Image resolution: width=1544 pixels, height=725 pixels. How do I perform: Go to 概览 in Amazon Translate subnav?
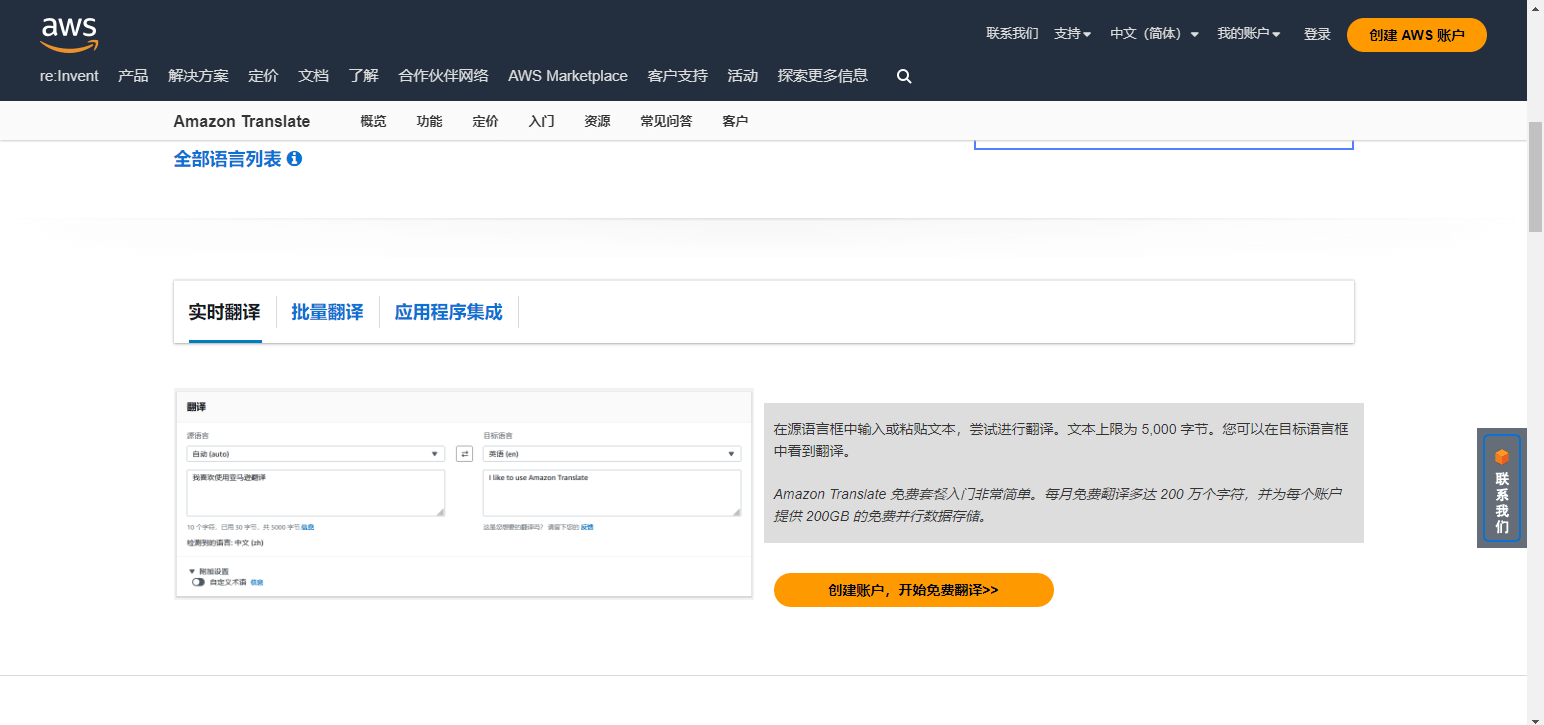click(373, 121)
